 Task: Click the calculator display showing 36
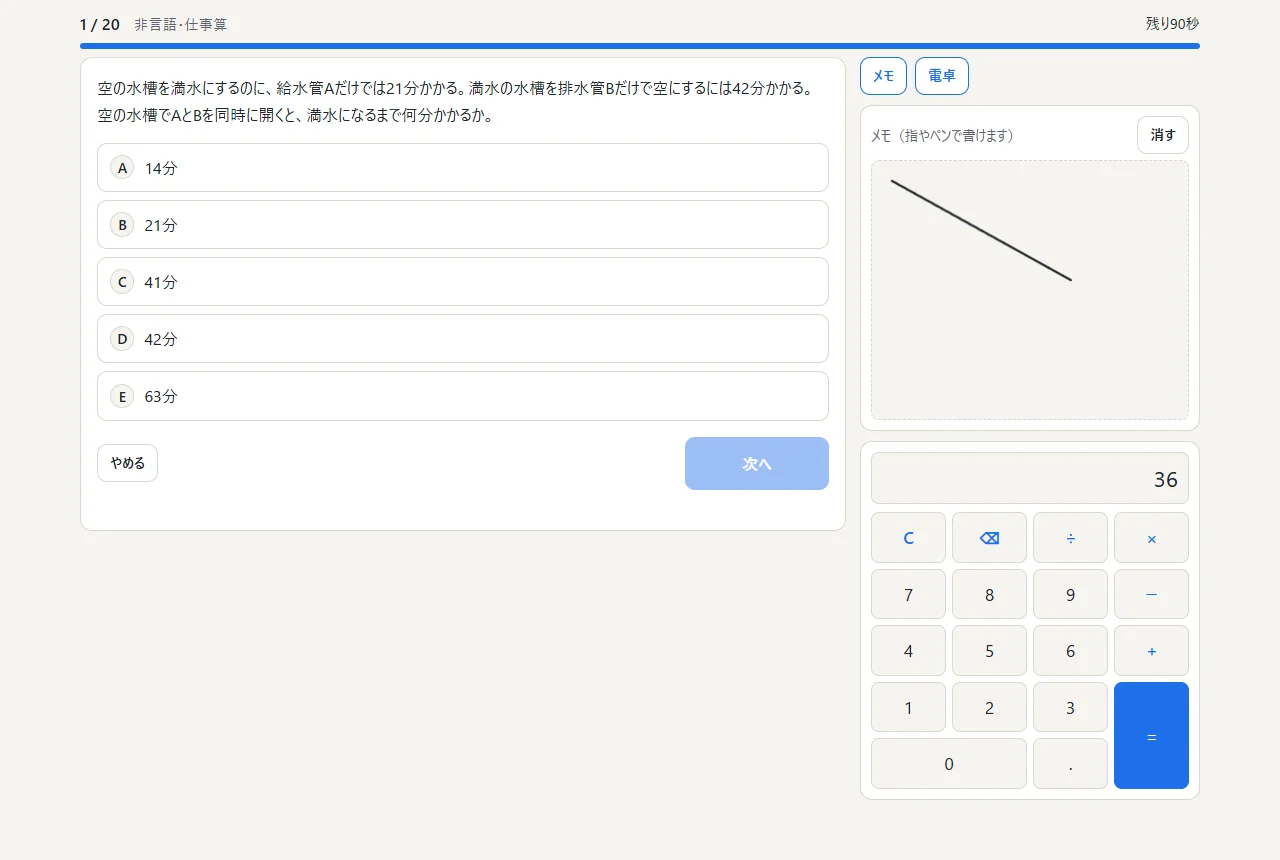click(1030, 478)
